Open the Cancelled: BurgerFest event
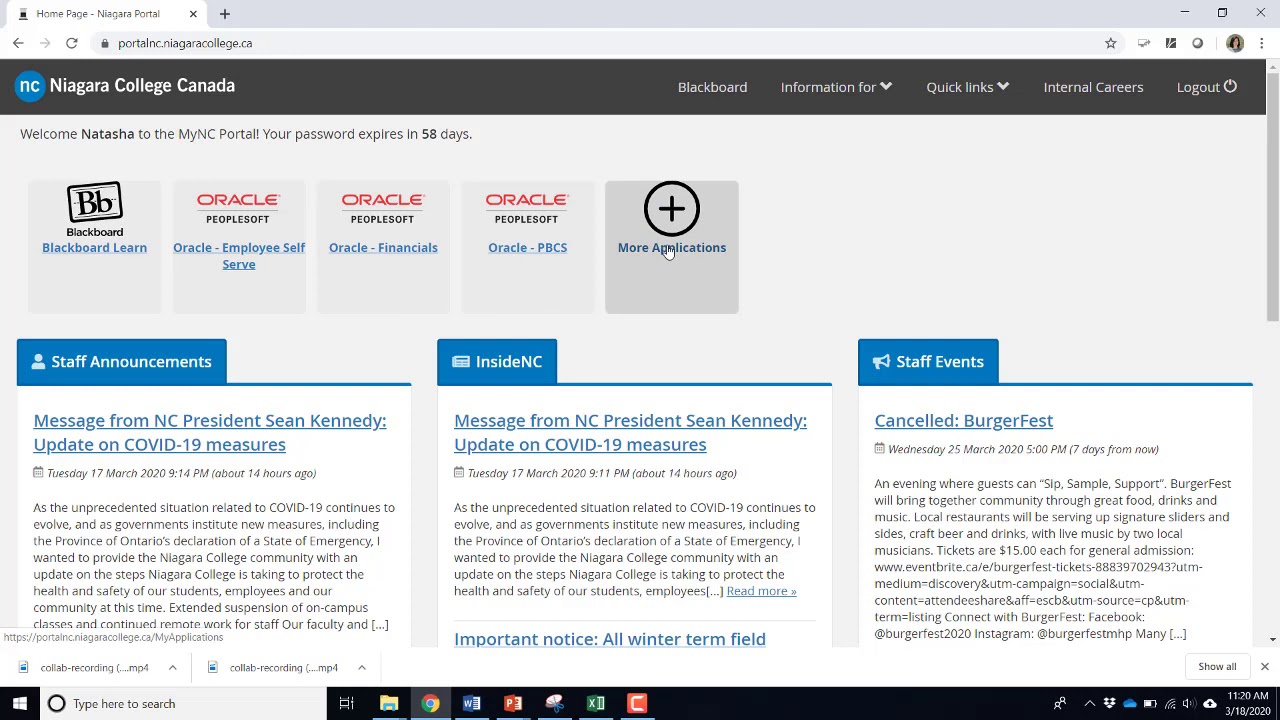1280x720 pixels. tap(964, 421)
